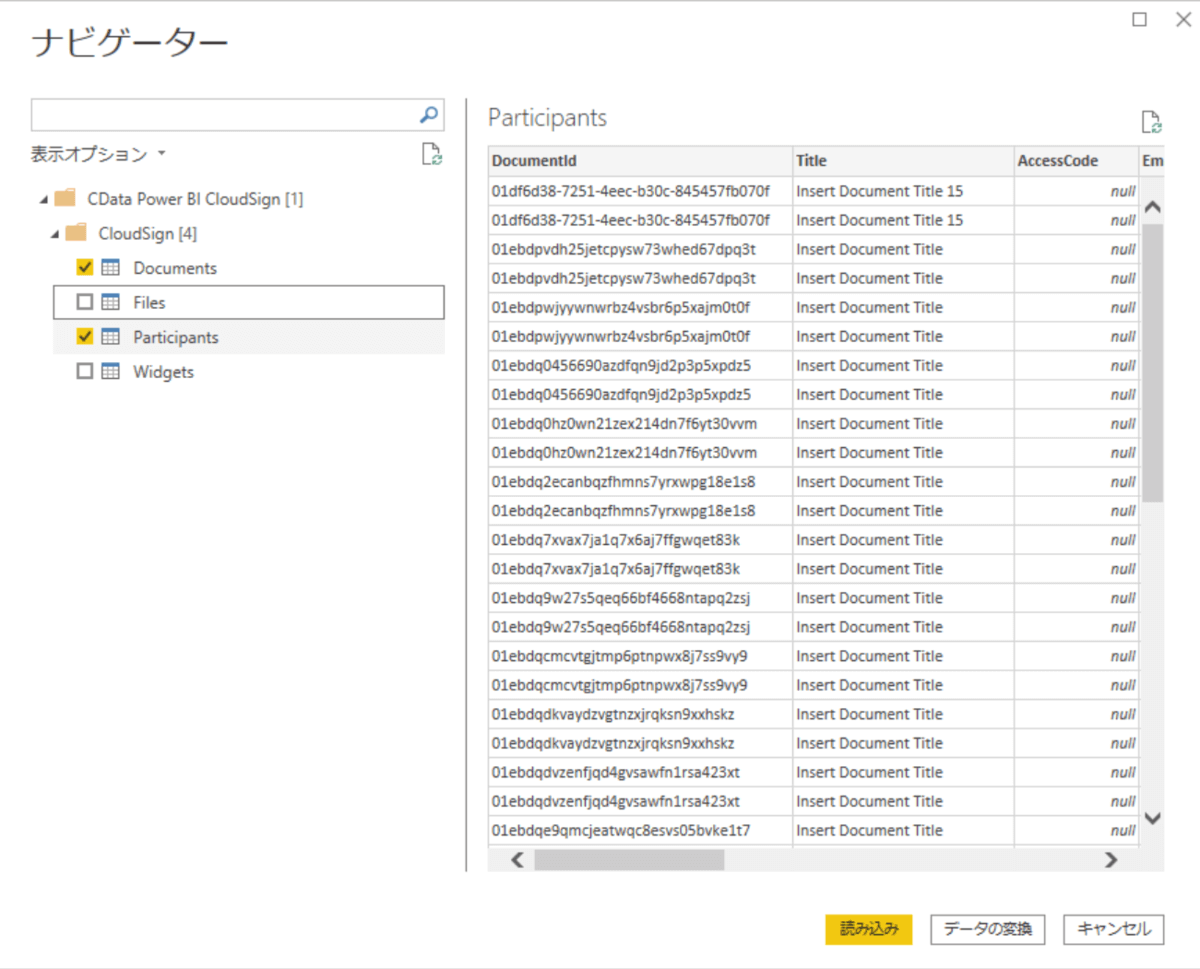Uncheck the Documents checkbox
This screenshot has height=969, width=1200.
click(x=85, y=268)
